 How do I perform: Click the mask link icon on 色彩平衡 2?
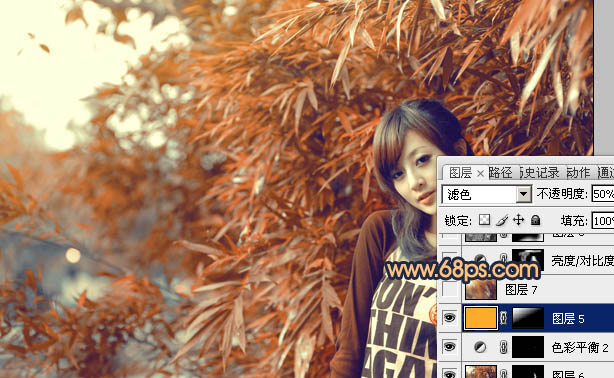(x=504, y=347)
